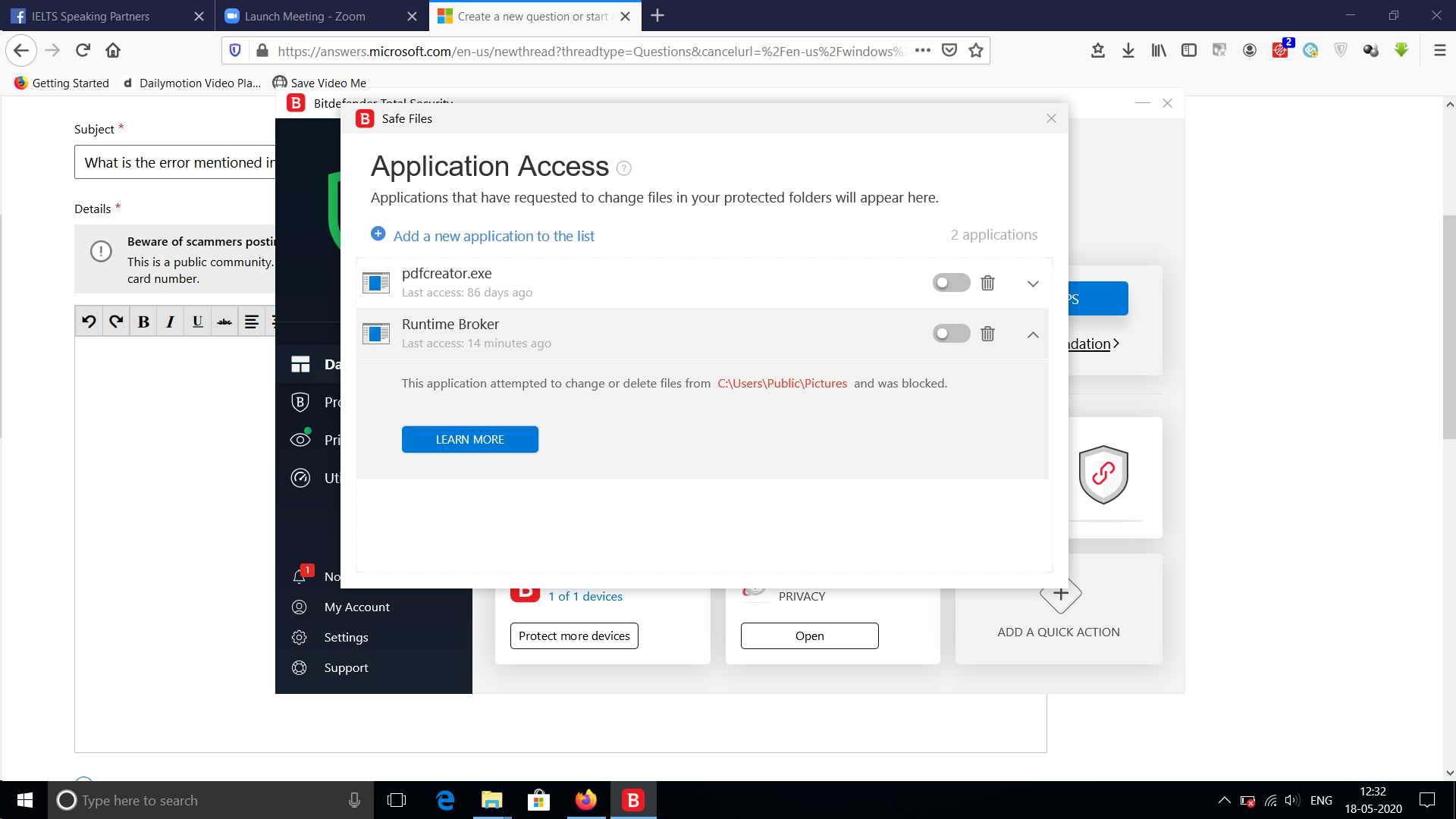Open Firefox hamburger menu
Image resolution: width=1456 pixels, height=819 pixels.
[x=1439, y=51]
